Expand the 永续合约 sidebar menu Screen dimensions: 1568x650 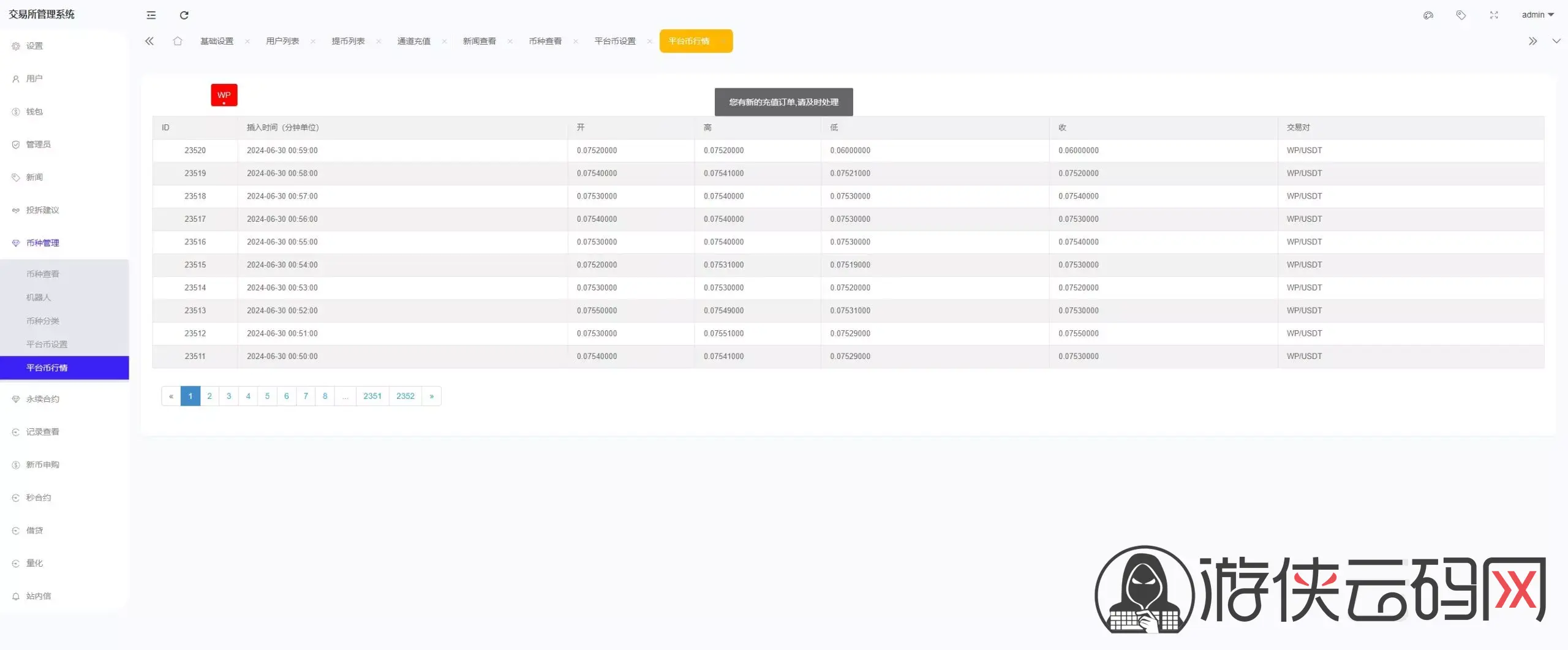coord(43,399)
